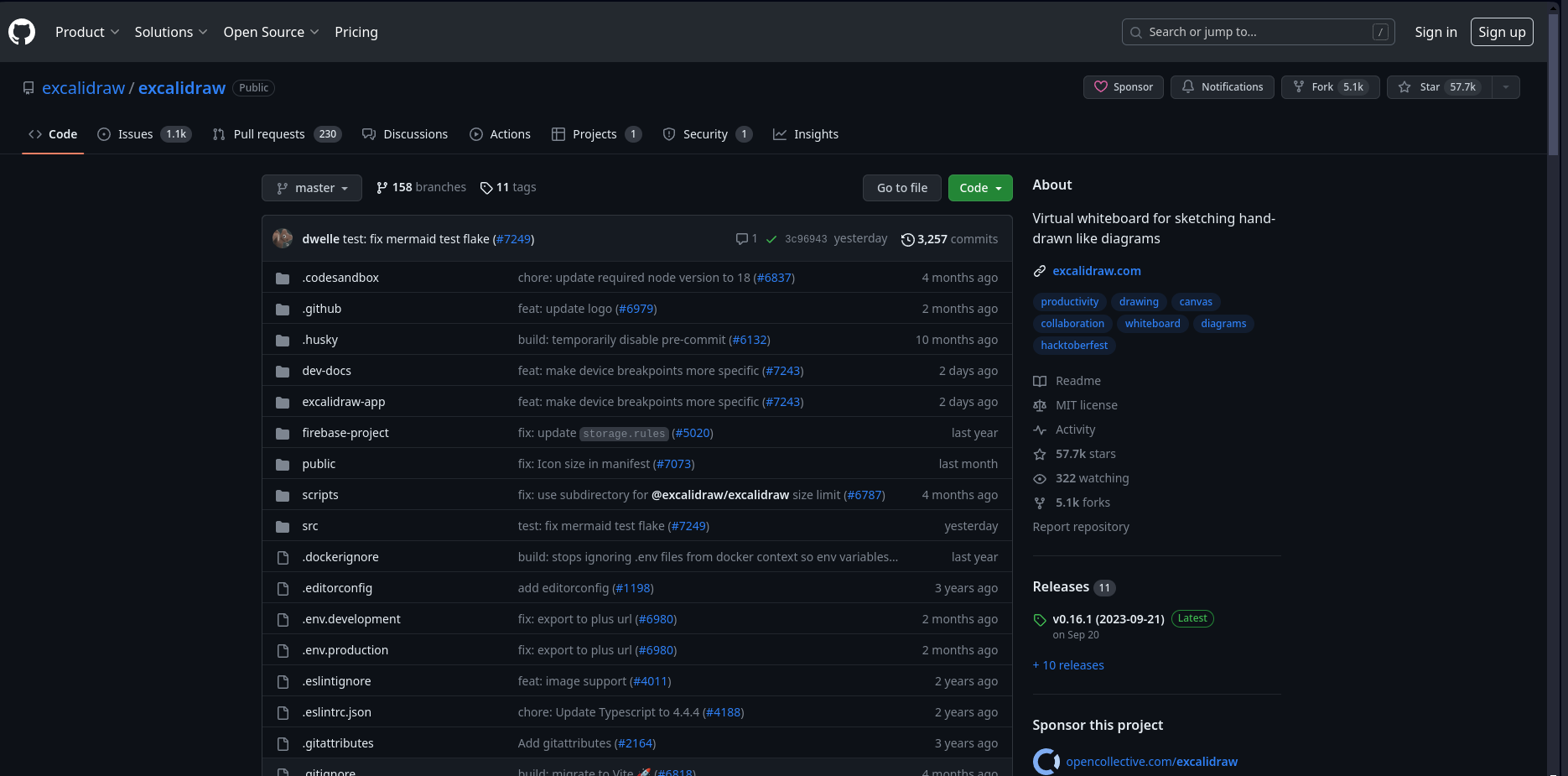Click the repository icon beside excalidraw
1568x776 pixels.
pyautogui.click(x=29, y=88)
